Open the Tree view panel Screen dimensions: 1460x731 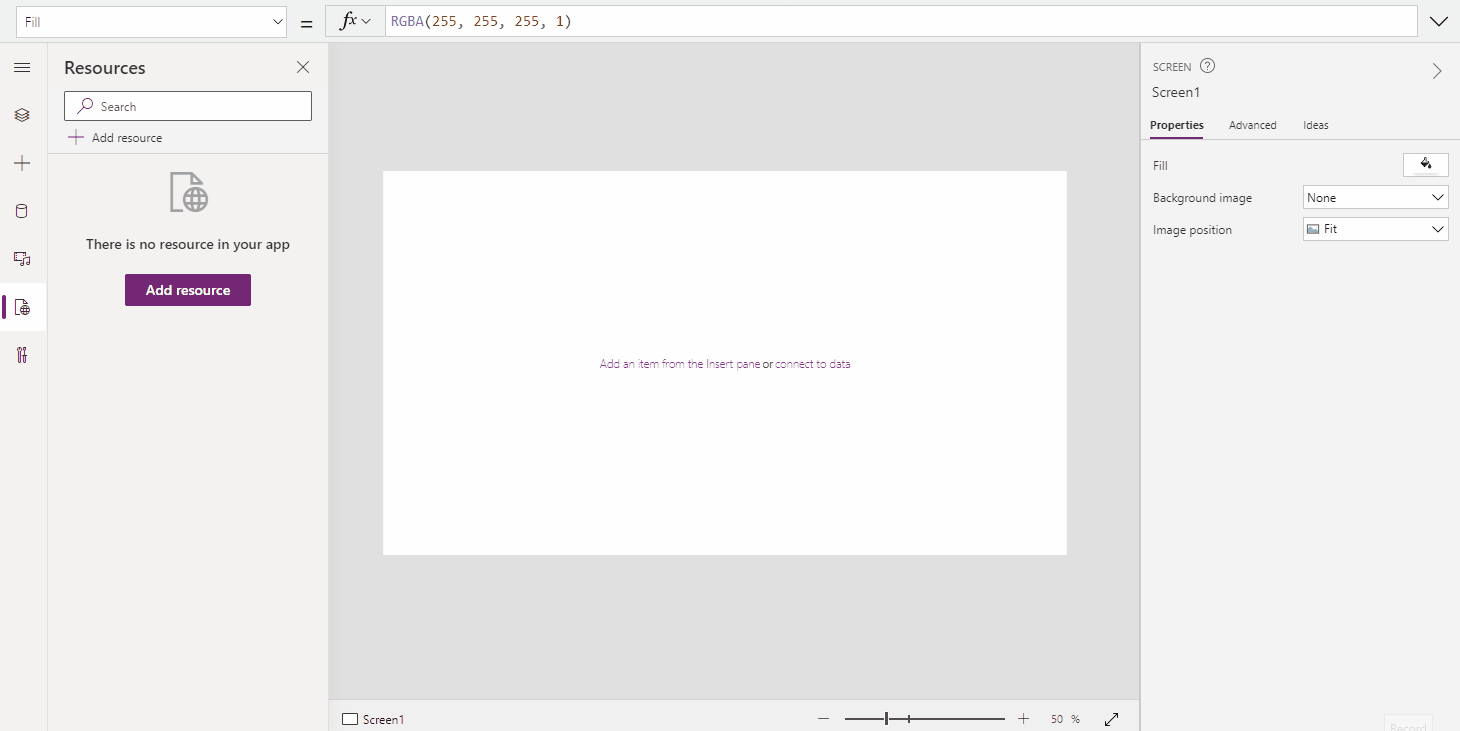click(x=22, y=115)
